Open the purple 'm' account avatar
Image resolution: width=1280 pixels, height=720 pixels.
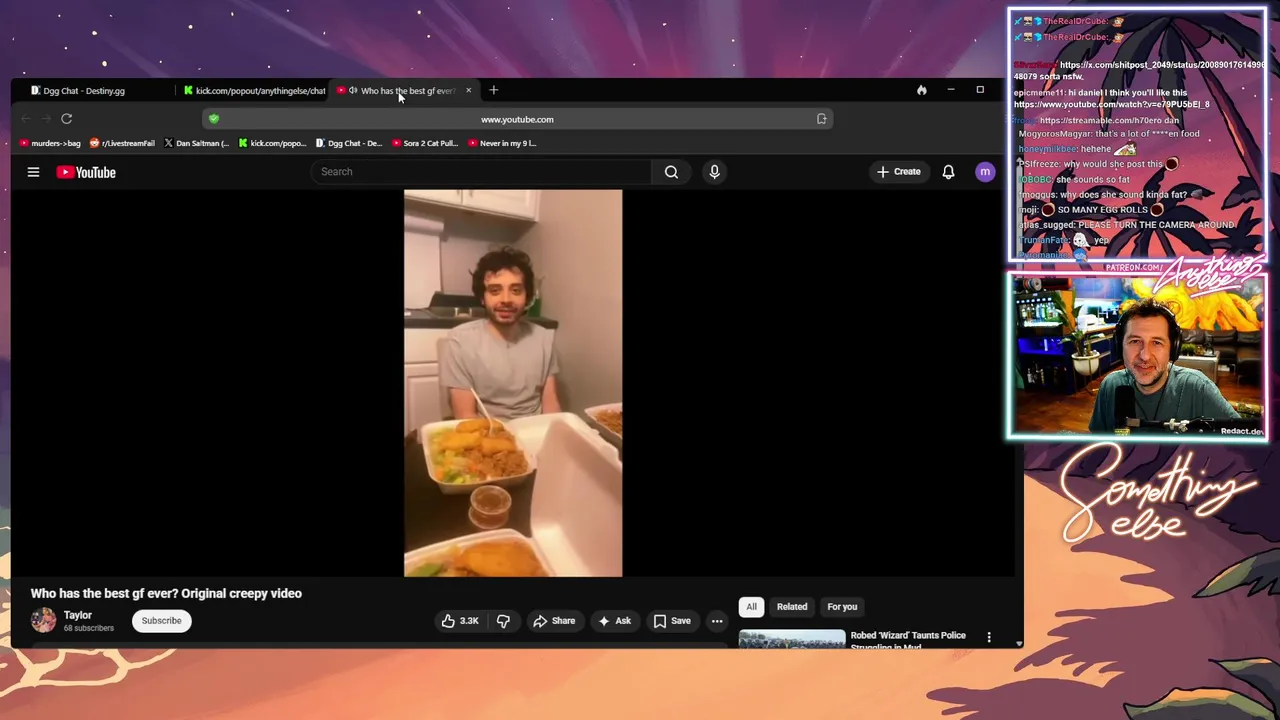pyautogui.click(x=985, y=172)
